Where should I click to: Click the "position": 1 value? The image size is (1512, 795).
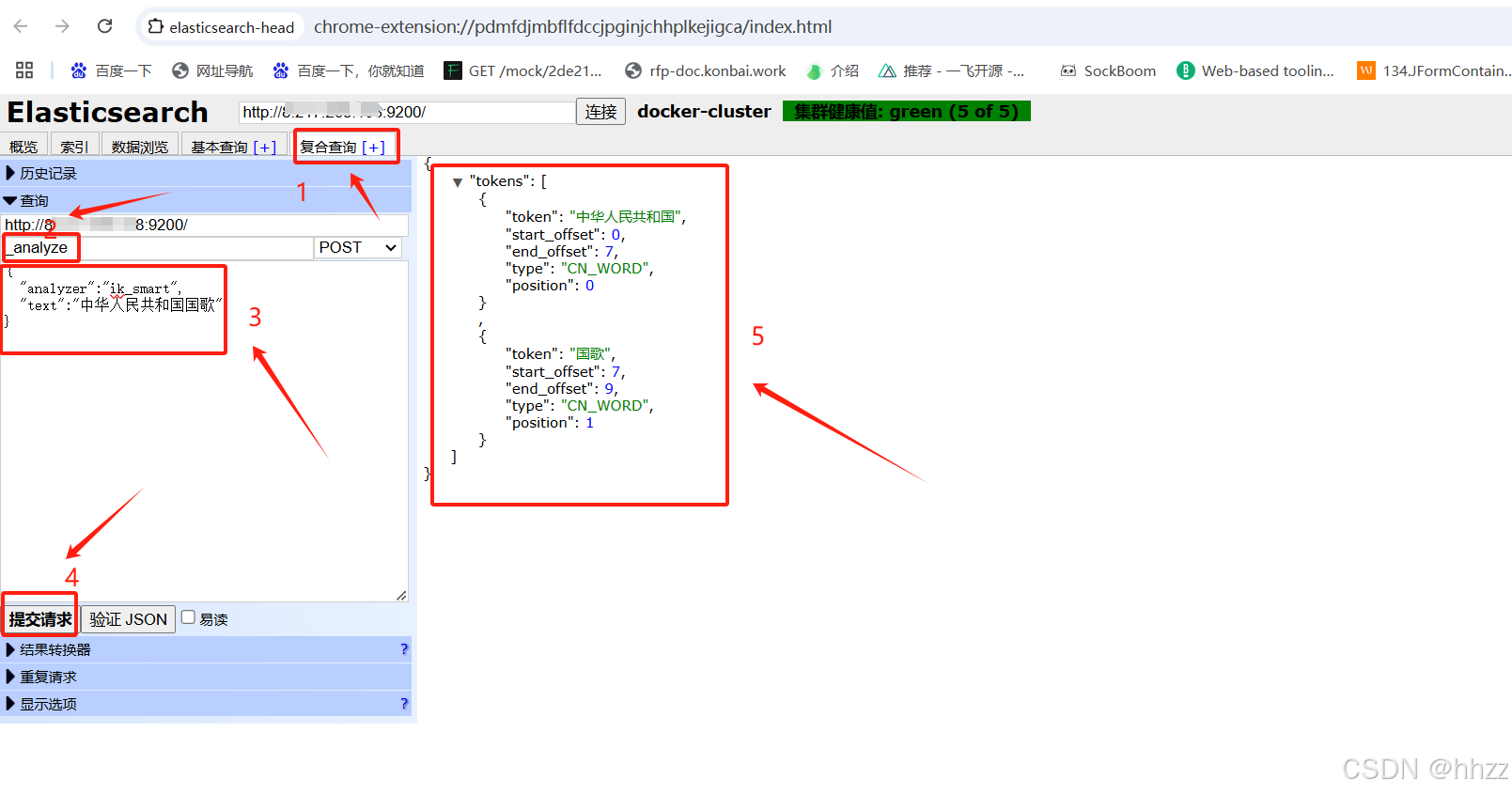click(589, 423)
